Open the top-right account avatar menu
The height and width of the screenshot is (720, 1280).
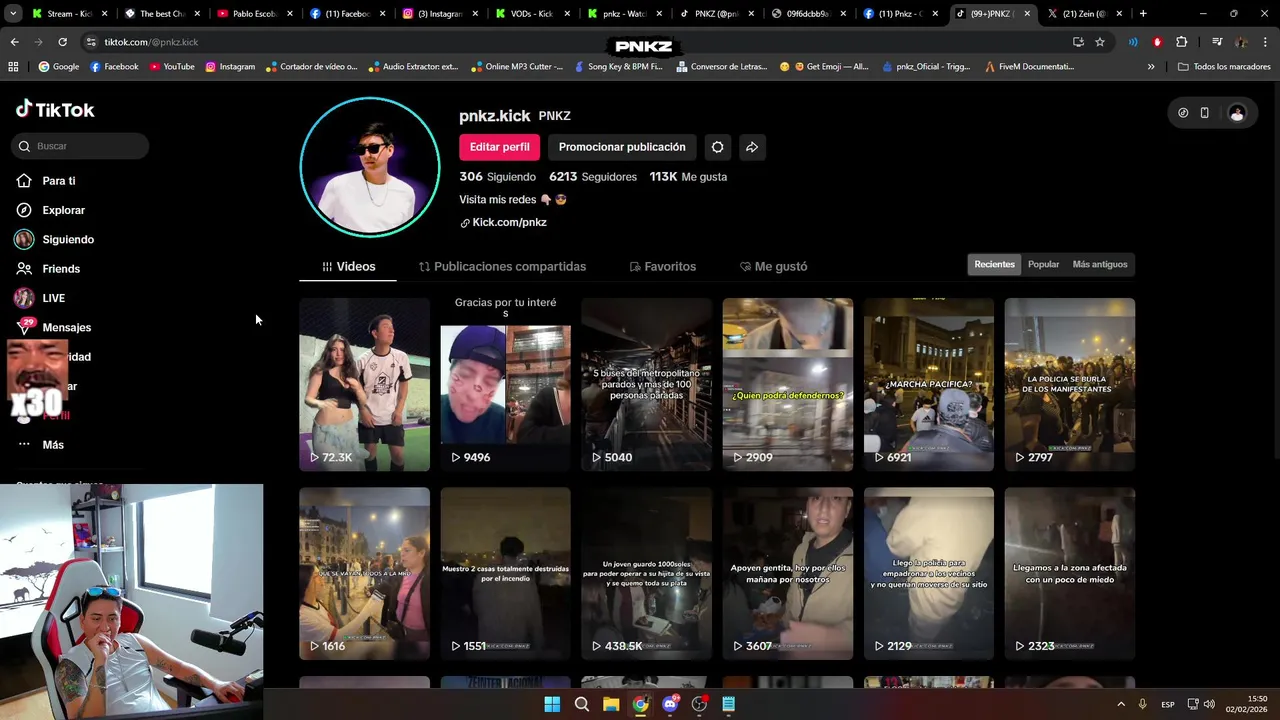(1237, 113)
